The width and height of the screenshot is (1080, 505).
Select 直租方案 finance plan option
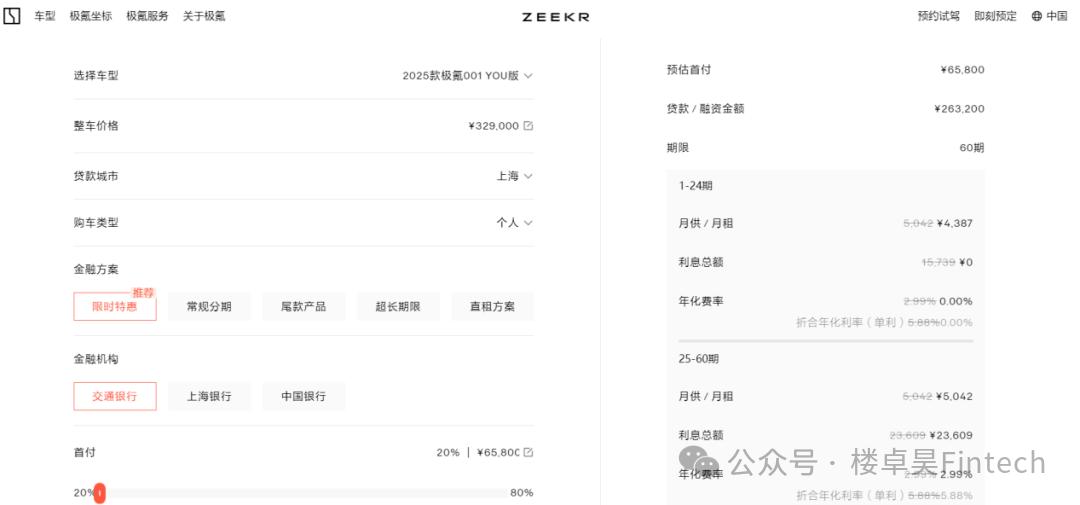click(492, 307)
